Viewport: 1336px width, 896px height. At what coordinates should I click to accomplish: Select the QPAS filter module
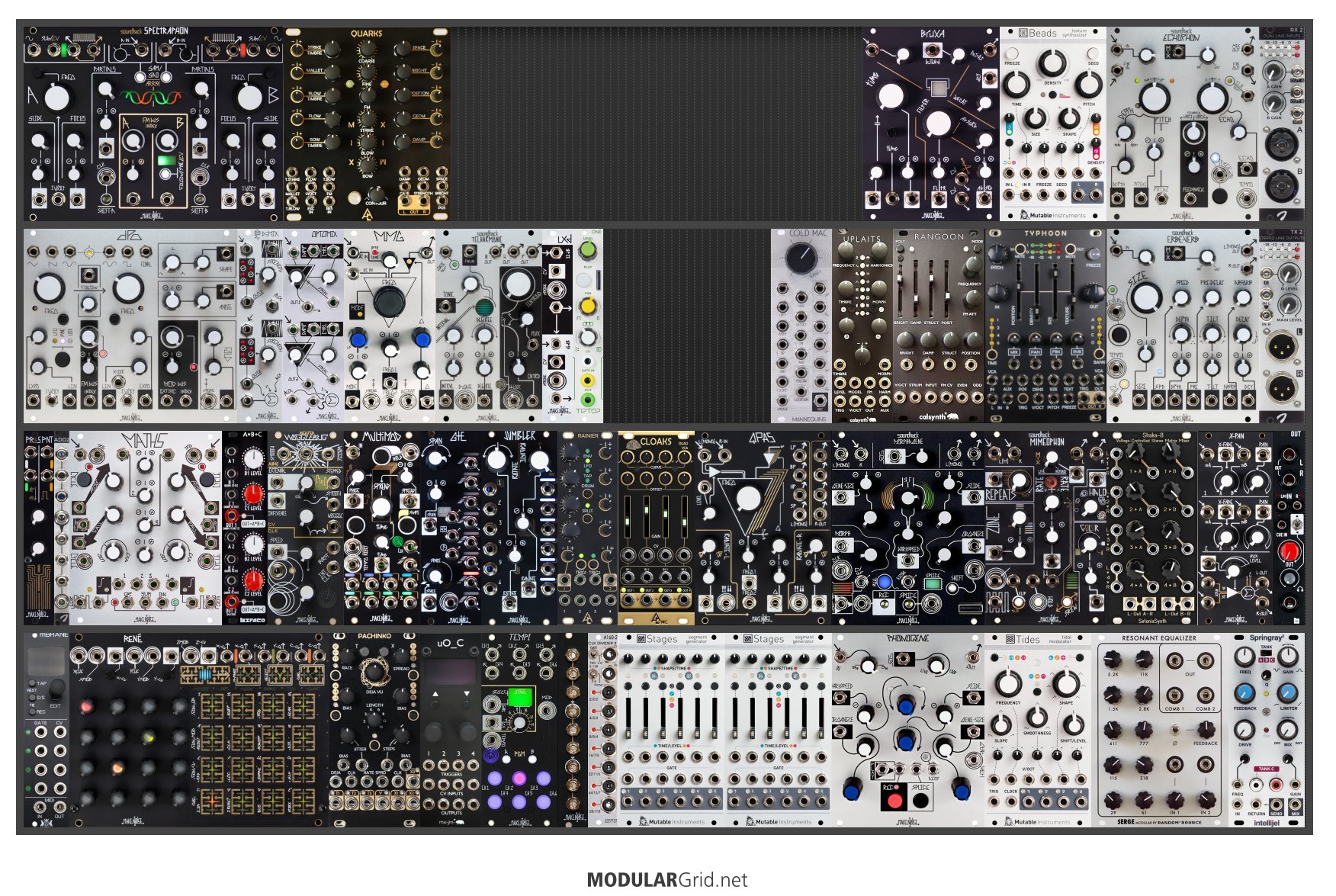tap(763, 528)
